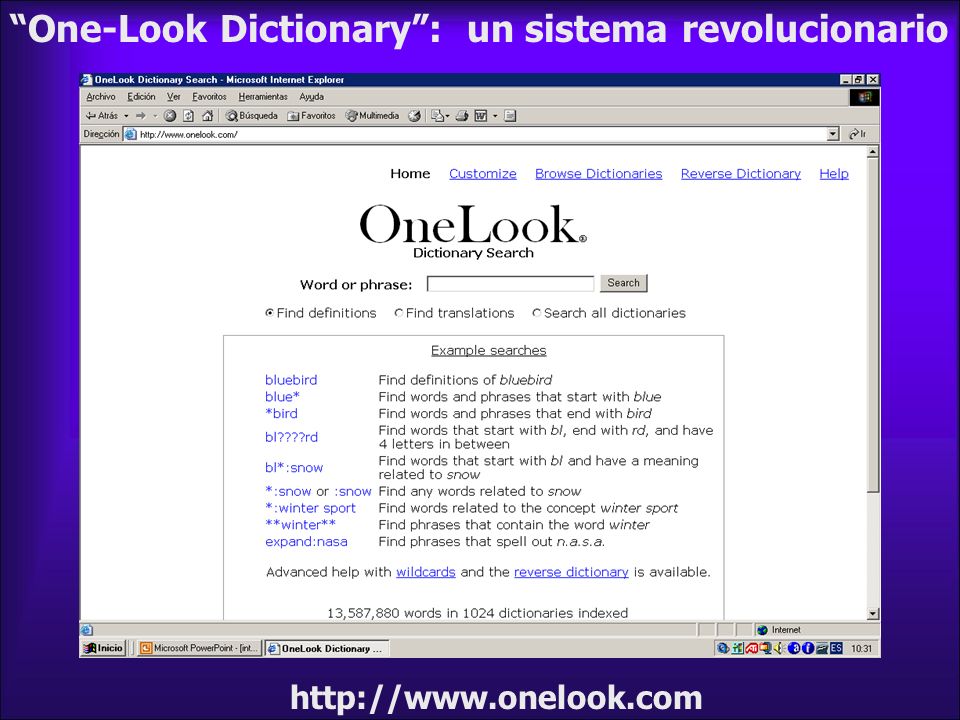Open the Ver menu
This screenshot has width=960, height=720.
pyautogui.click(x=174, y=97)
